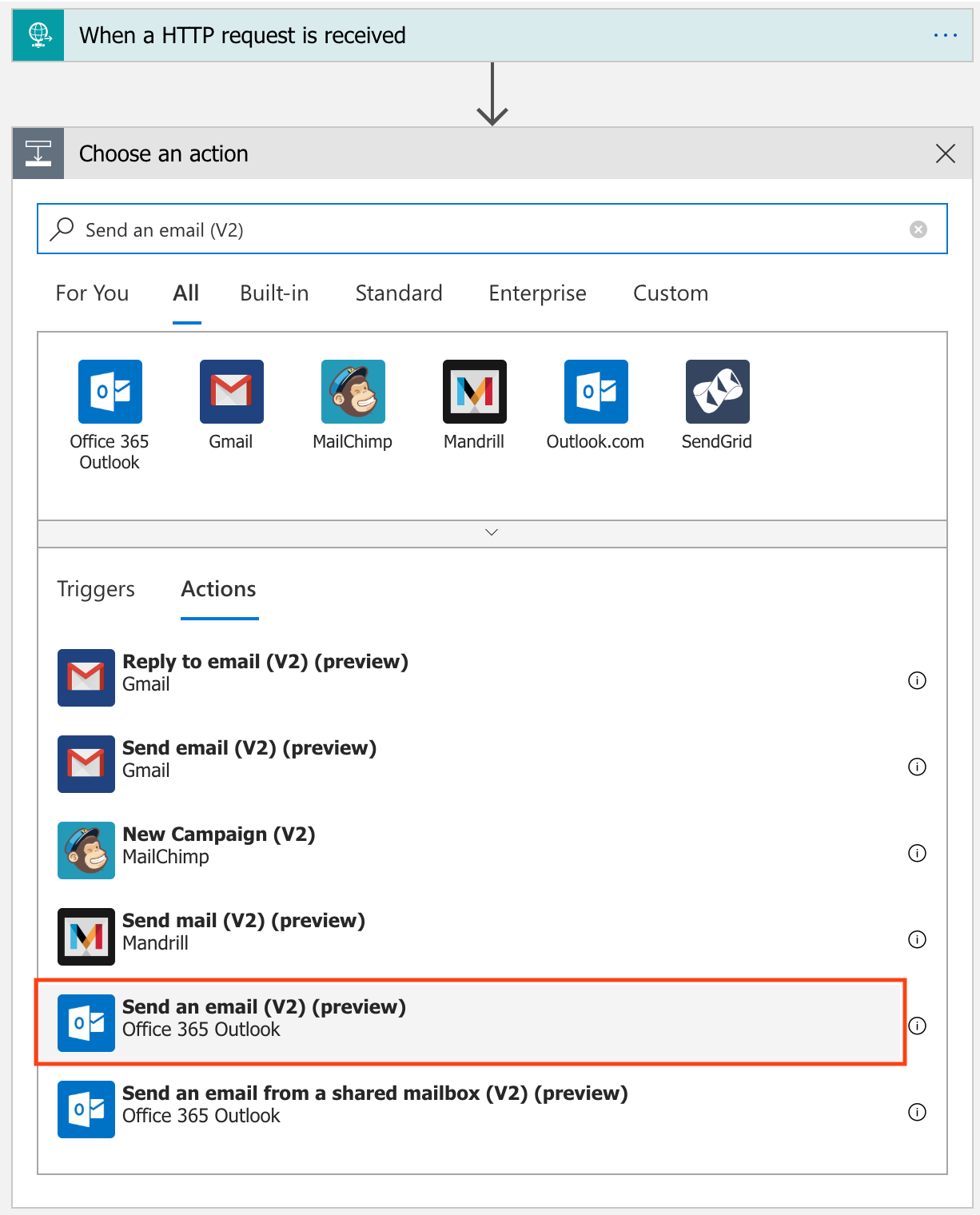Select the MailChimp connector icon
The width and height of the screenshot is (980, 1215).
(353, 392)
